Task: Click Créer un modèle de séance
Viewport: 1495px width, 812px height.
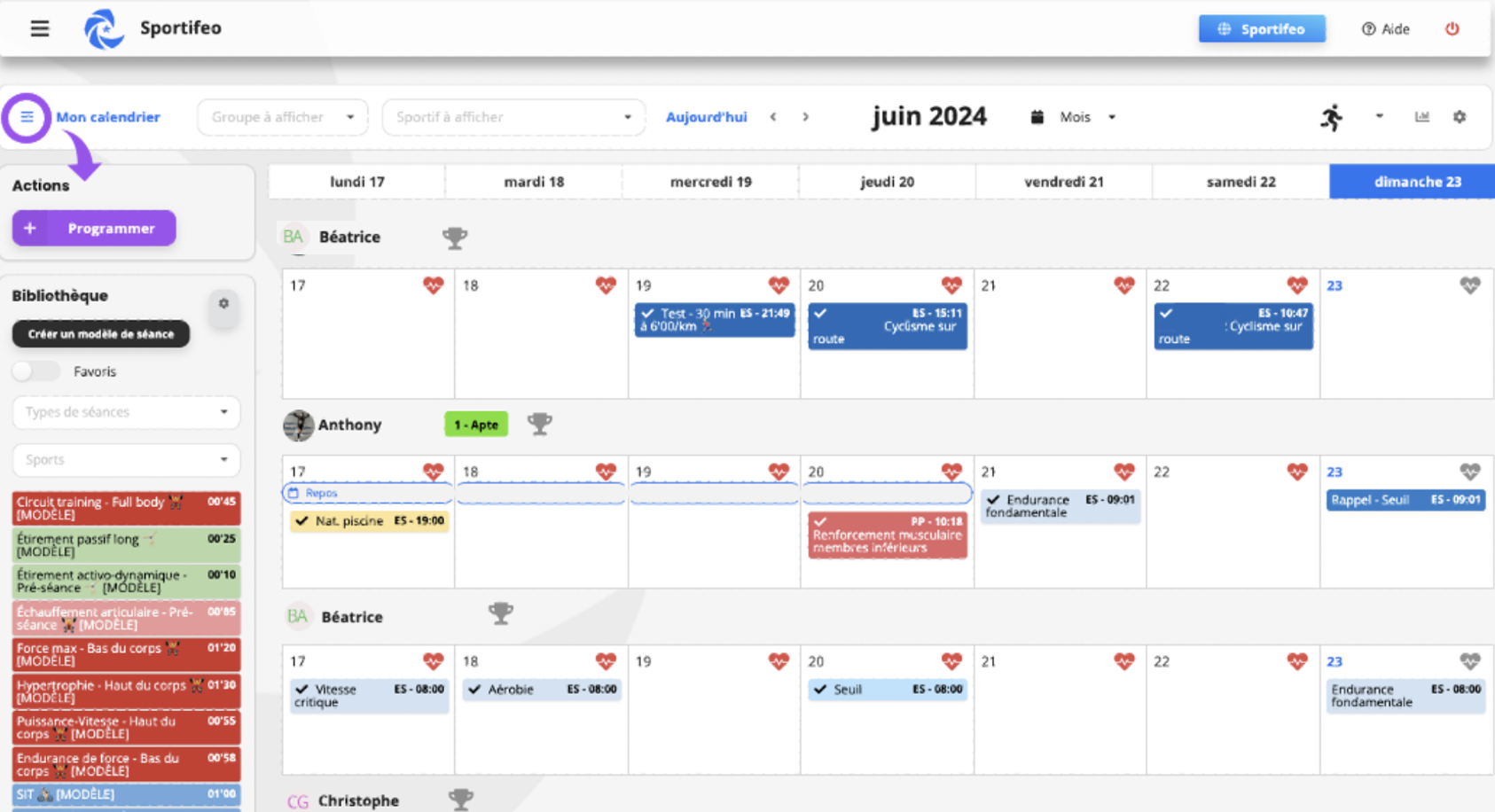Action: (100, 334)
